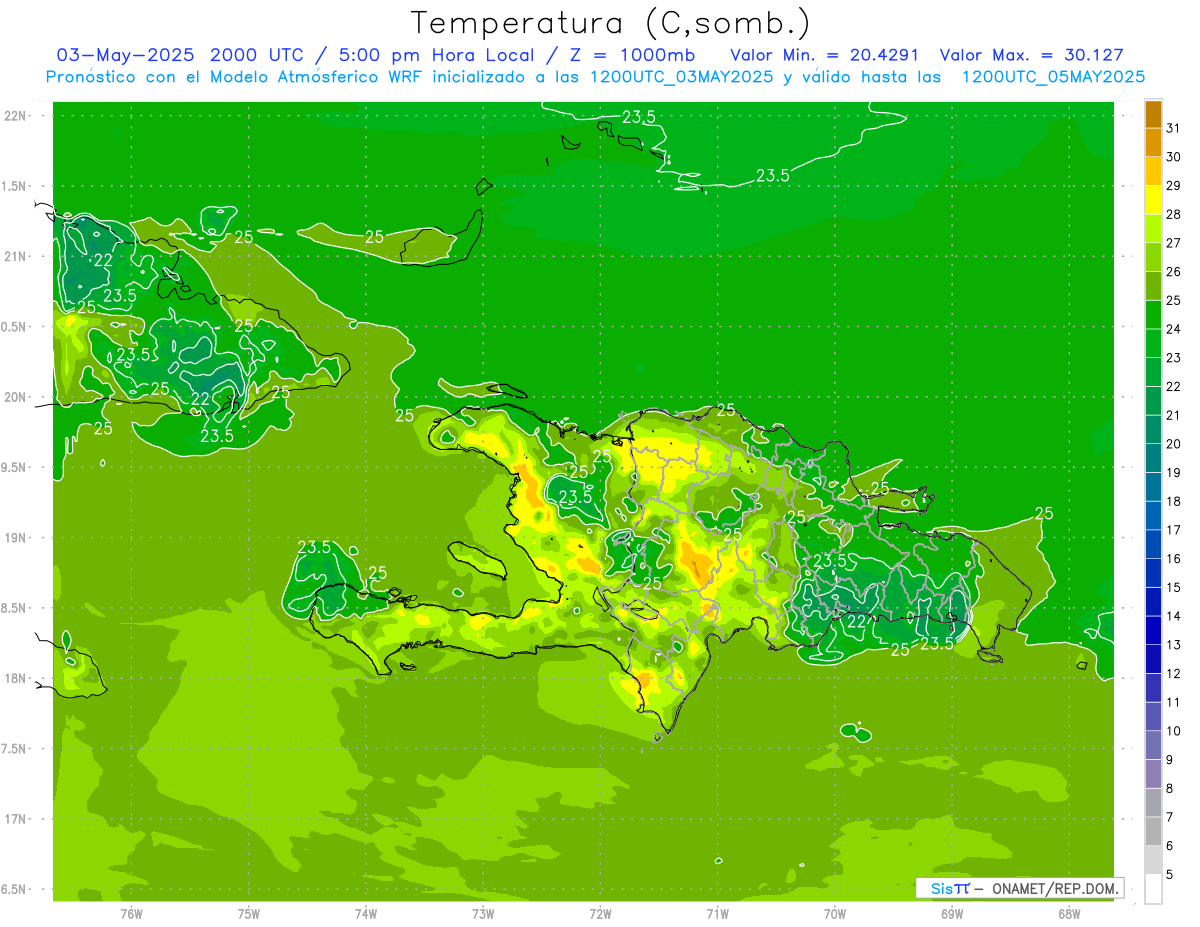The image size is (1200, 927).
Task: Click the '74W' longitude axis label
Action: pos(366,914)
